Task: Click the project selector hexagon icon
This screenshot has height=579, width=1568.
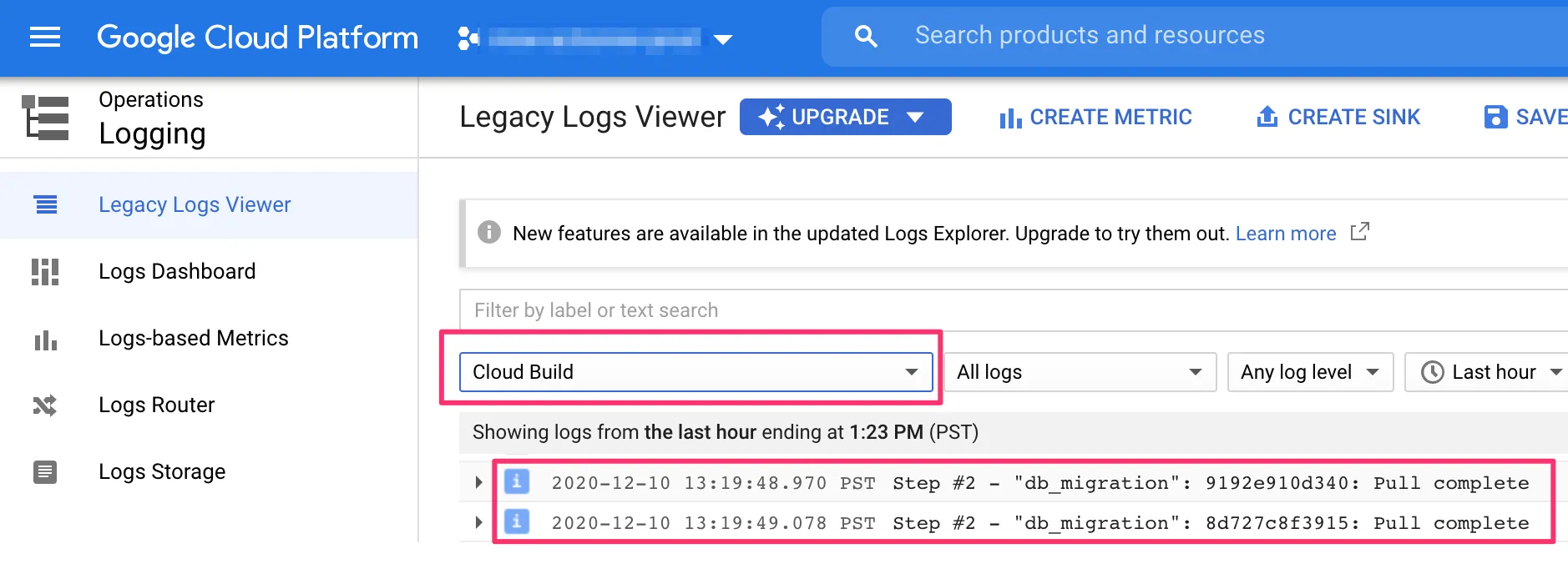Action: pyautogui.click(x=468, y=38)
